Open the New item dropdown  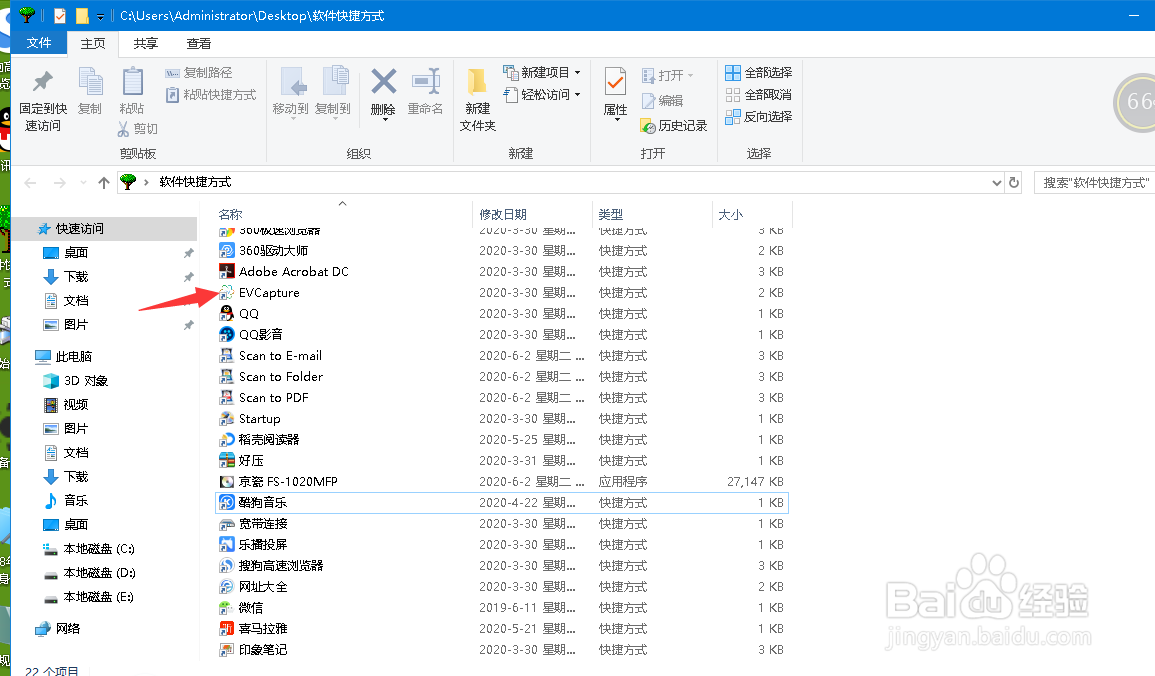coord(542,72)
